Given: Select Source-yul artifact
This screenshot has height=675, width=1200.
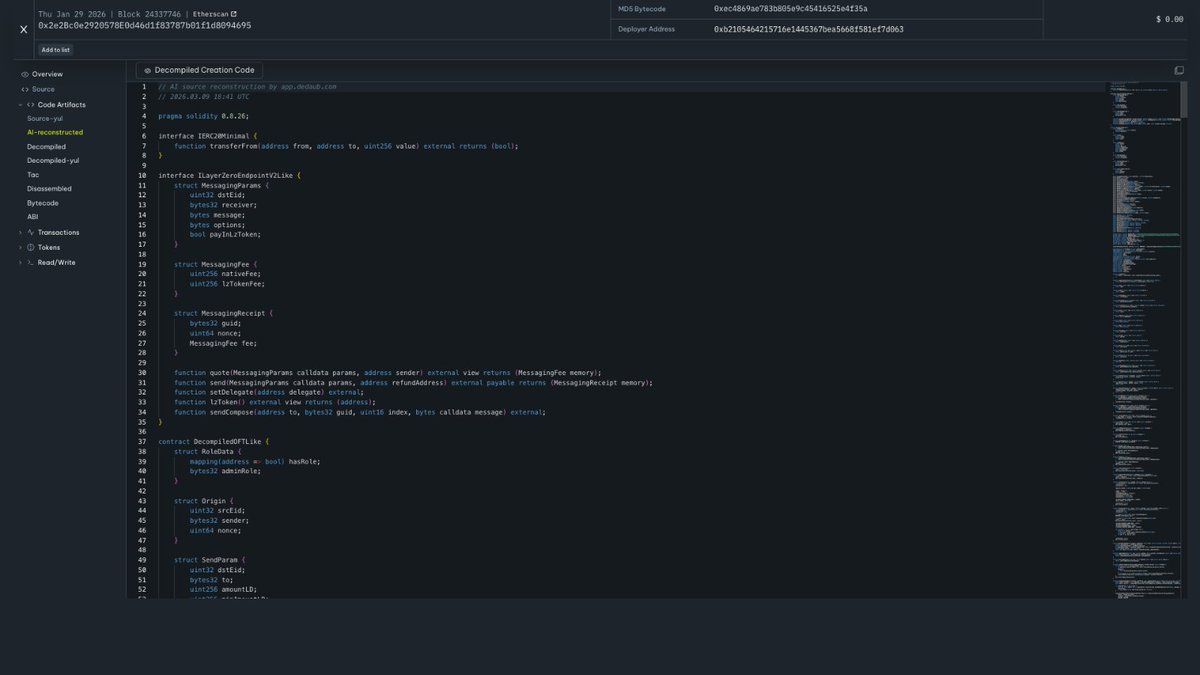Looking at the screenshot, I should [x=45, y=118].
